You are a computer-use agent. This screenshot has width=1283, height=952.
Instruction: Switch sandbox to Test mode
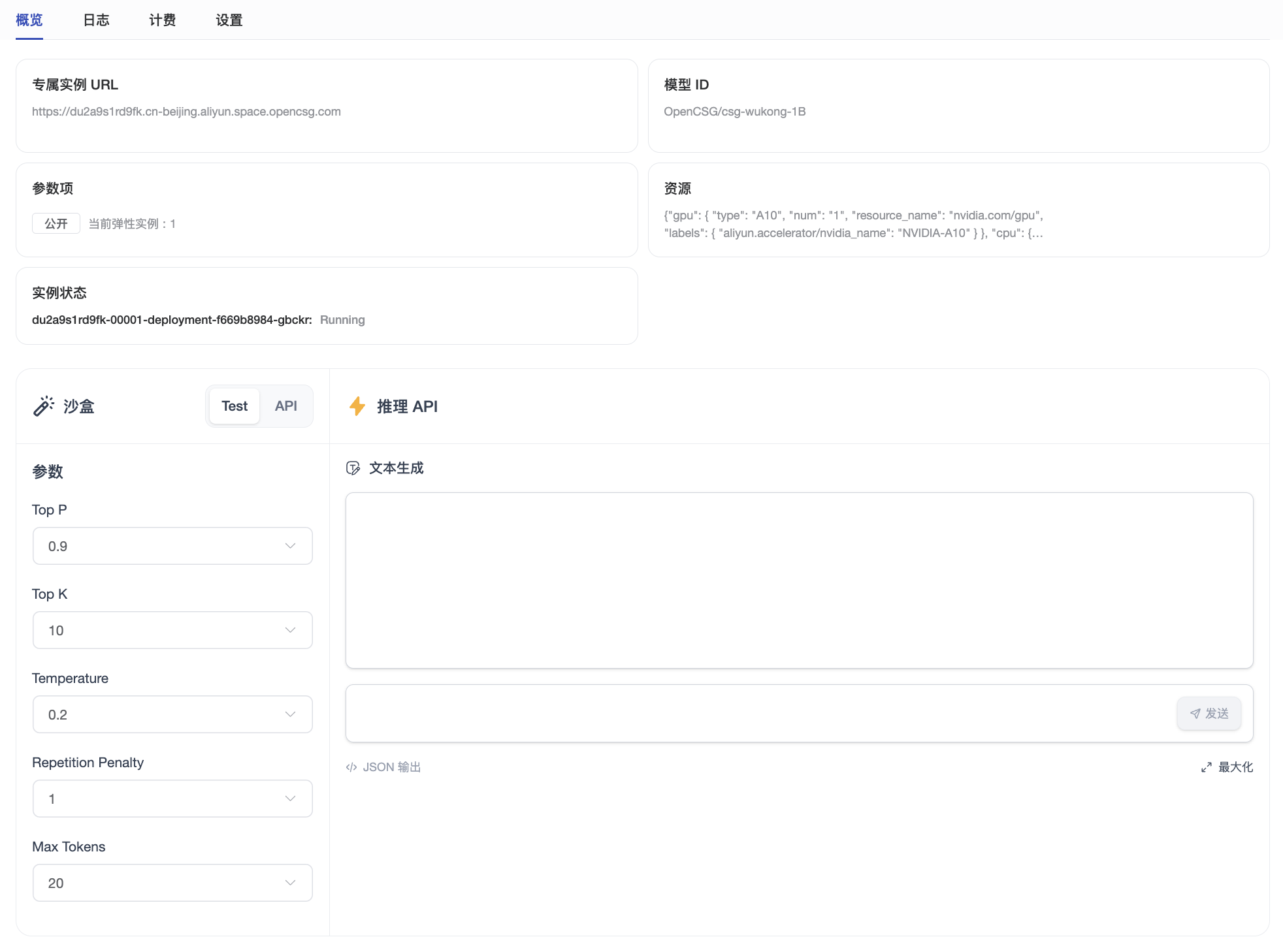pos(235,406)
